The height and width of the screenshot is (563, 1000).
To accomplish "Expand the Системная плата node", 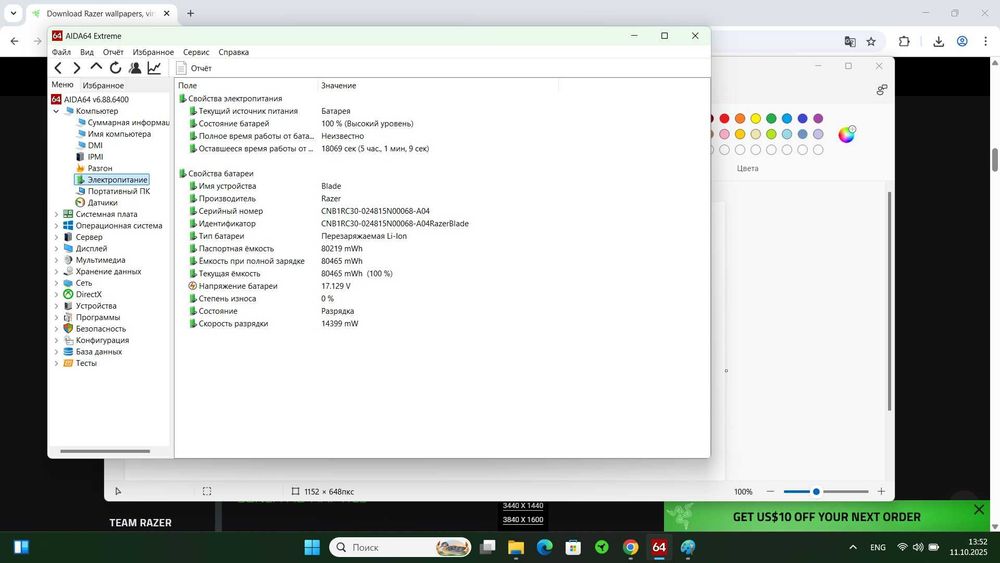I will point(56,214).
